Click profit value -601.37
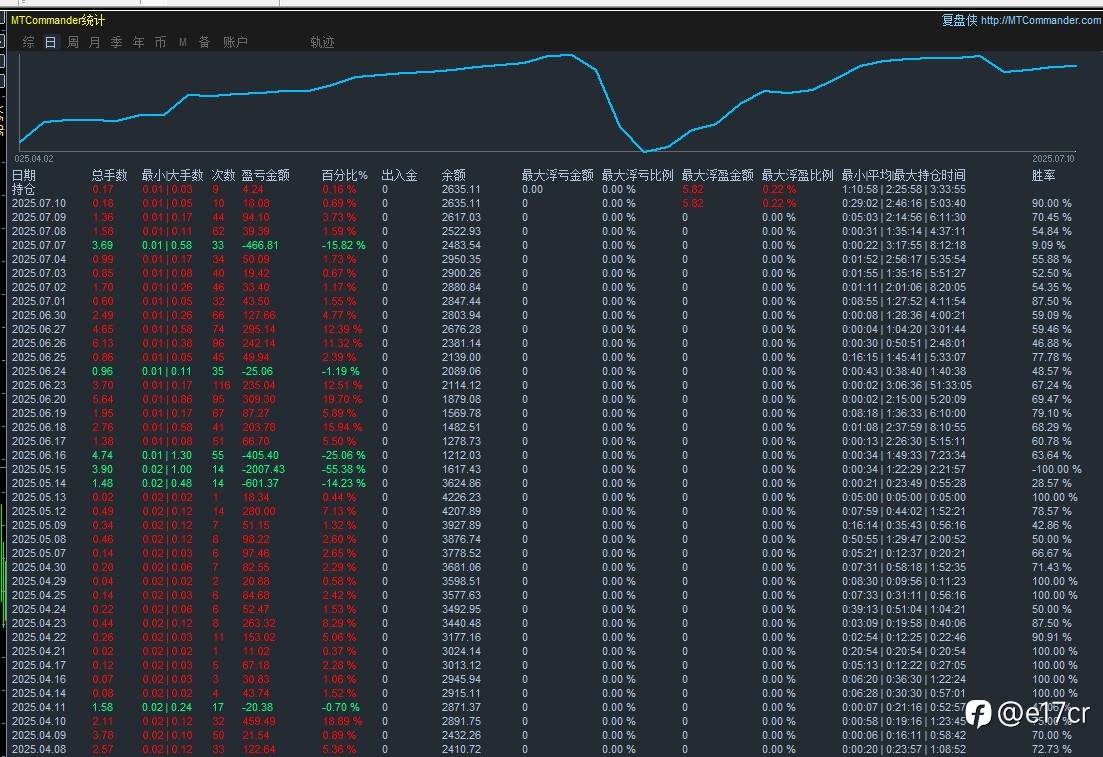The height and width of the screenshot is (757, 1103). (260, 483)
